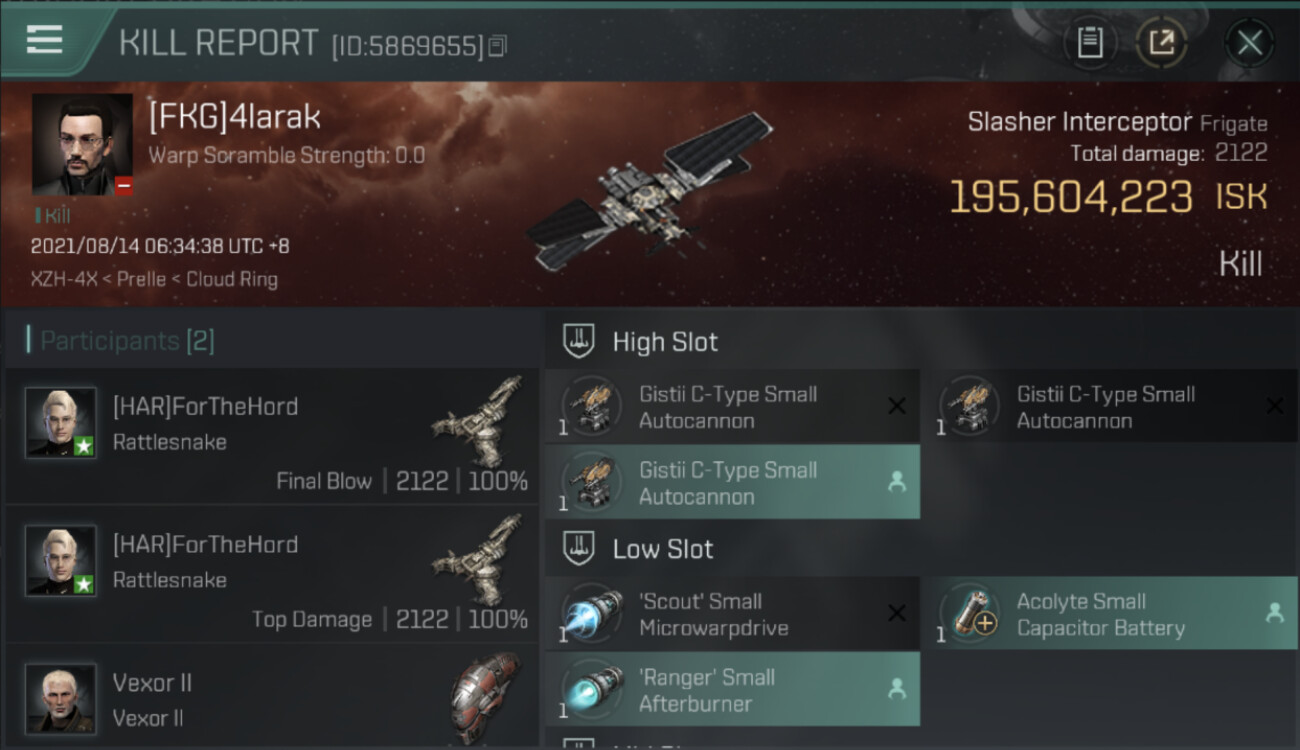The height and width of the screenshot is (750, 1300).
Task: Select highlighted Gistii C-Type Small Autocannon
Action: 732,482
